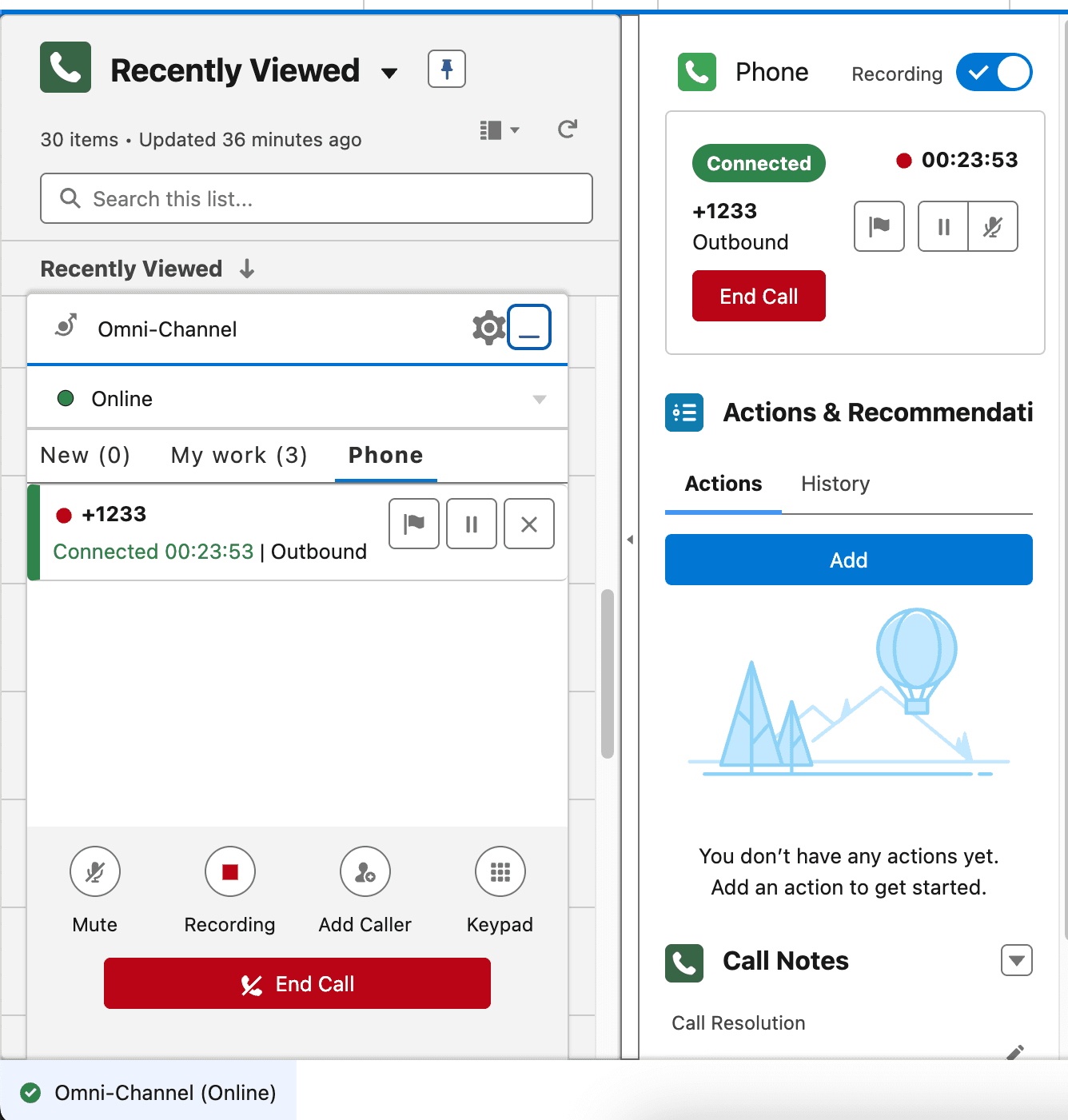Click the Add Caller icon
The height and width of the screenshot is (1120, 1068).
coord(365,872)
